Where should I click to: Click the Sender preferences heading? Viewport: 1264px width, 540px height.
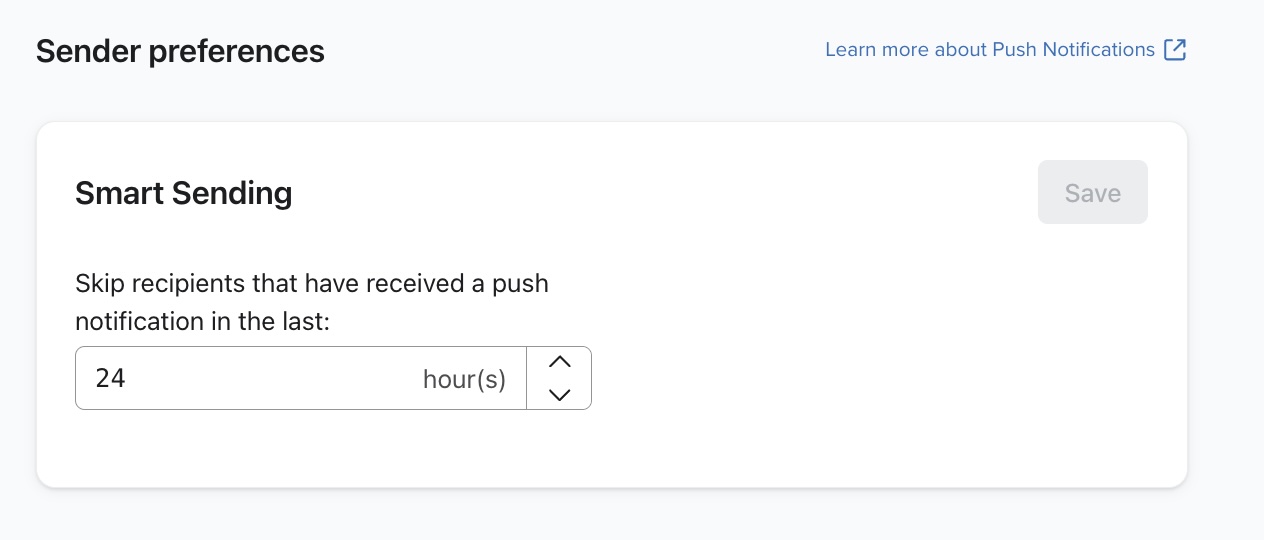(180, 51)
